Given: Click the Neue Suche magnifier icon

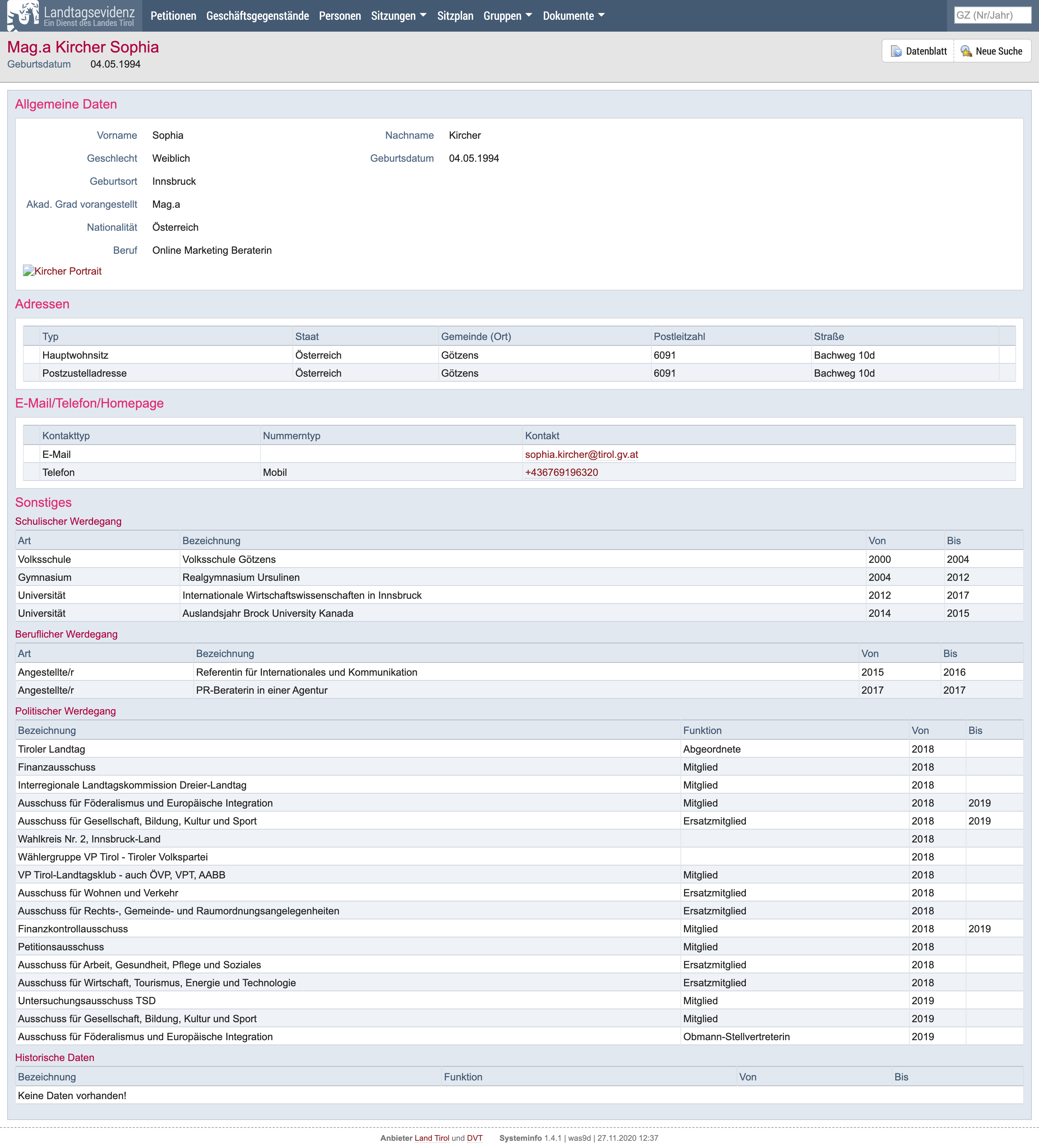Looking at the screenshot, I should point(966,51).
